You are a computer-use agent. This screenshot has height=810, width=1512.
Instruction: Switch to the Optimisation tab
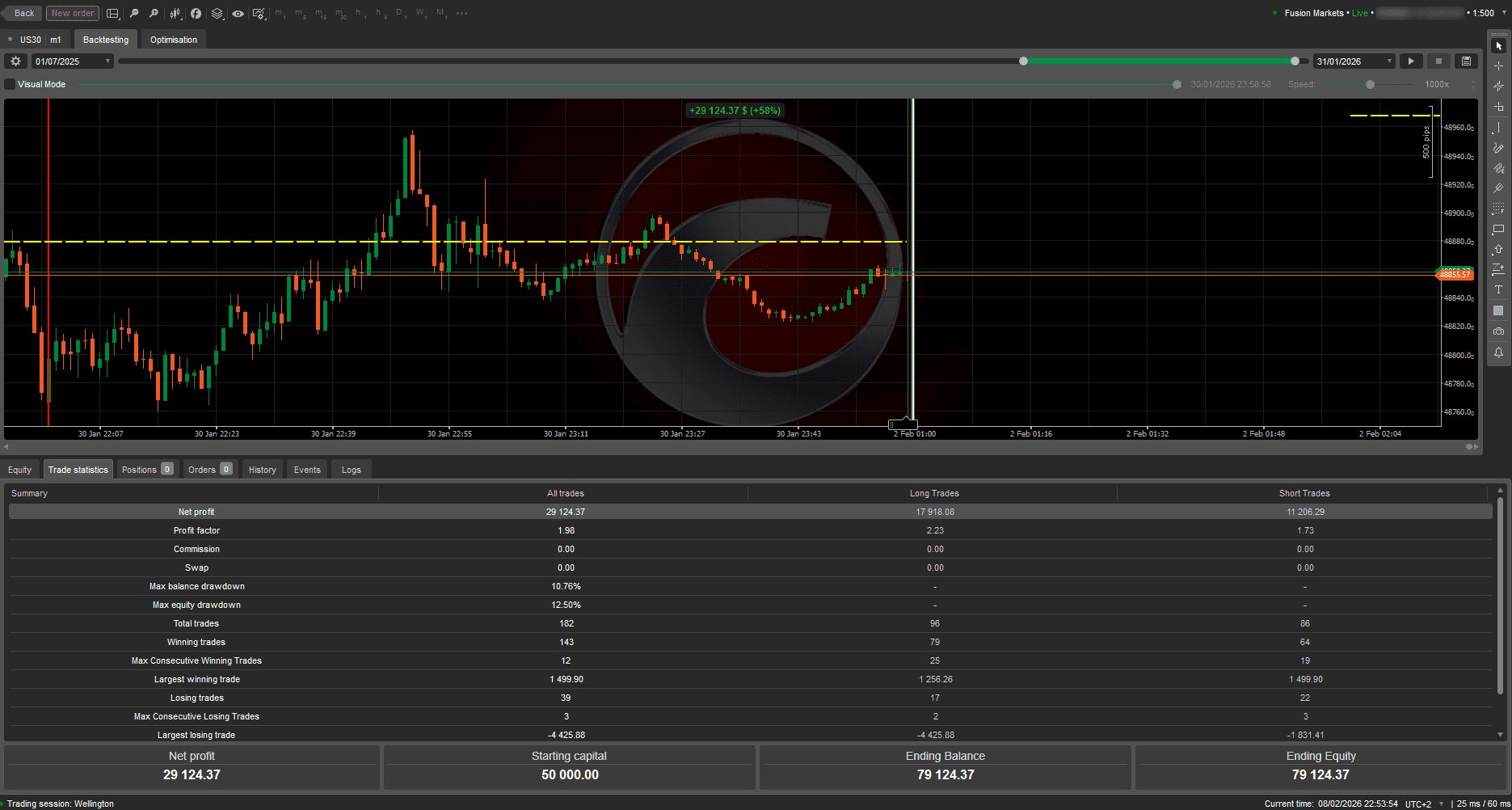(x=173, y=39)
